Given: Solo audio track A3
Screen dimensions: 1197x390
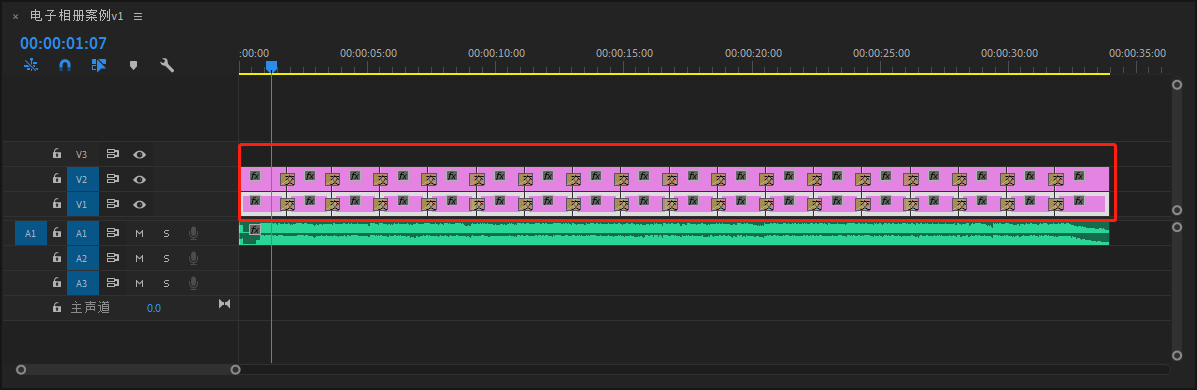Looking at the screenshot, I should (x=166, y=284).
